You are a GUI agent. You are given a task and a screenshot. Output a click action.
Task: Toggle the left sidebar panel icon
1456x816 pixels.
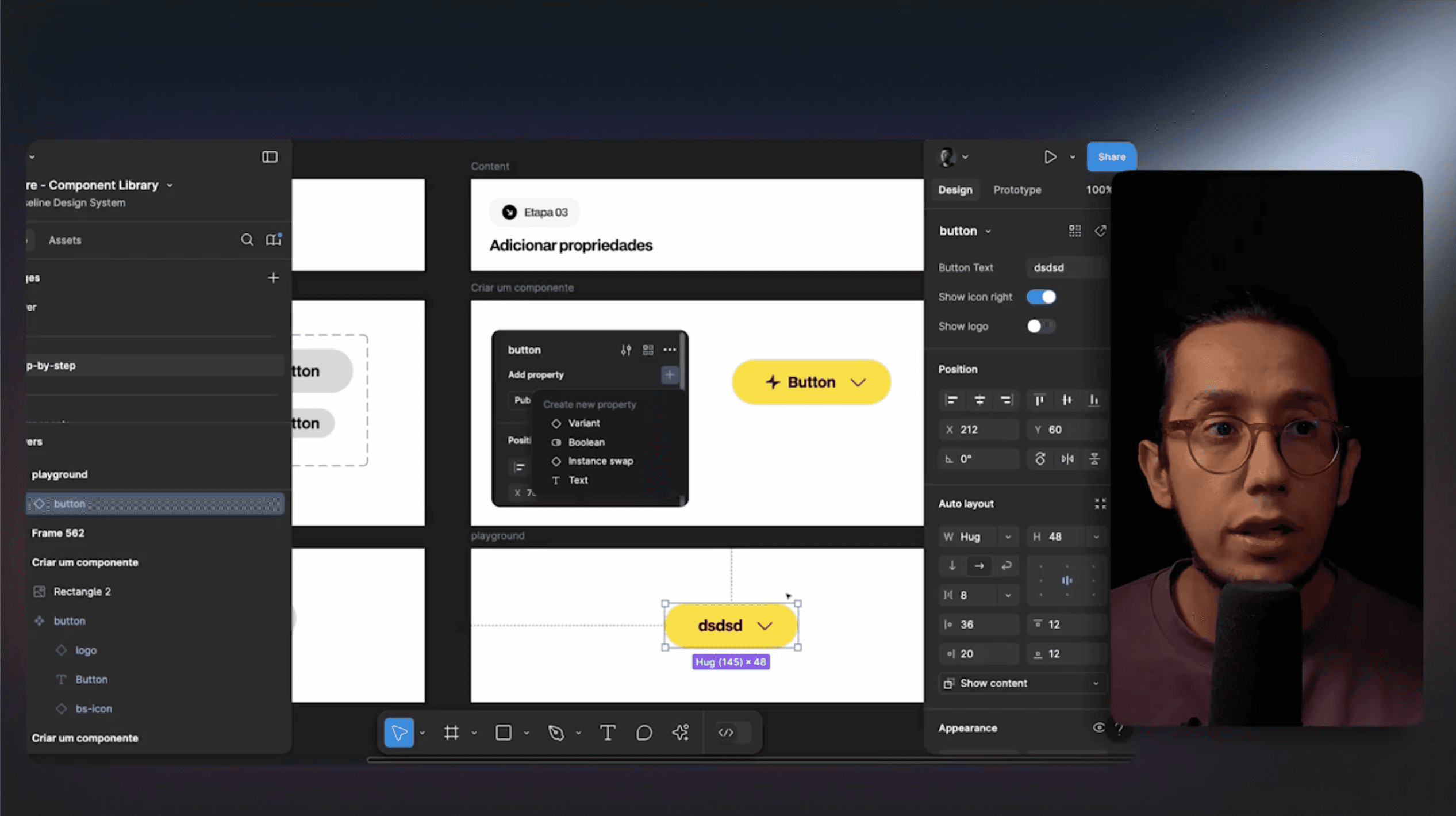[x=270, y=157]
